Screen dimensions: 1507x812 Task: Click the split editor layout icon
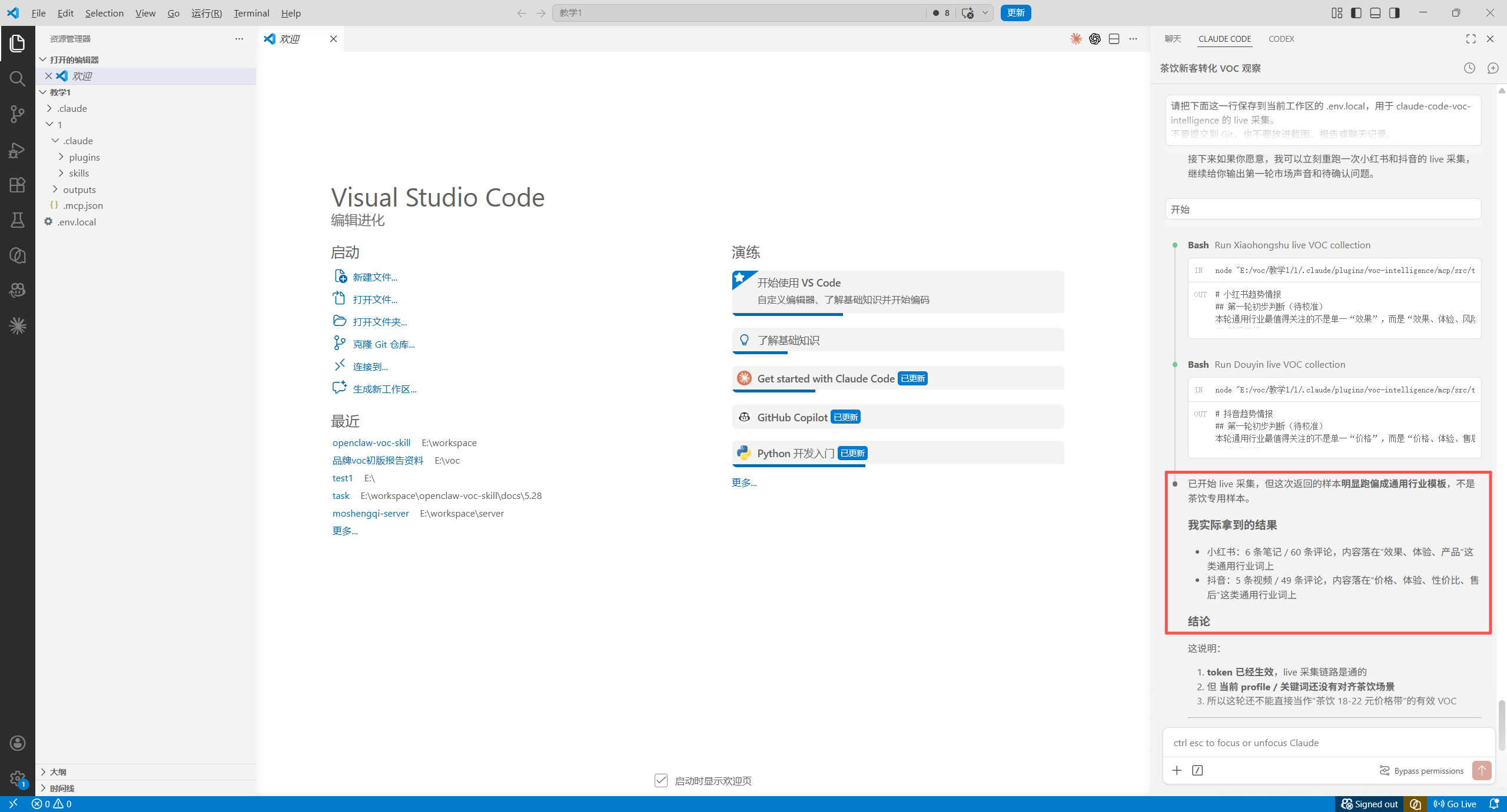click(1114, 39)
